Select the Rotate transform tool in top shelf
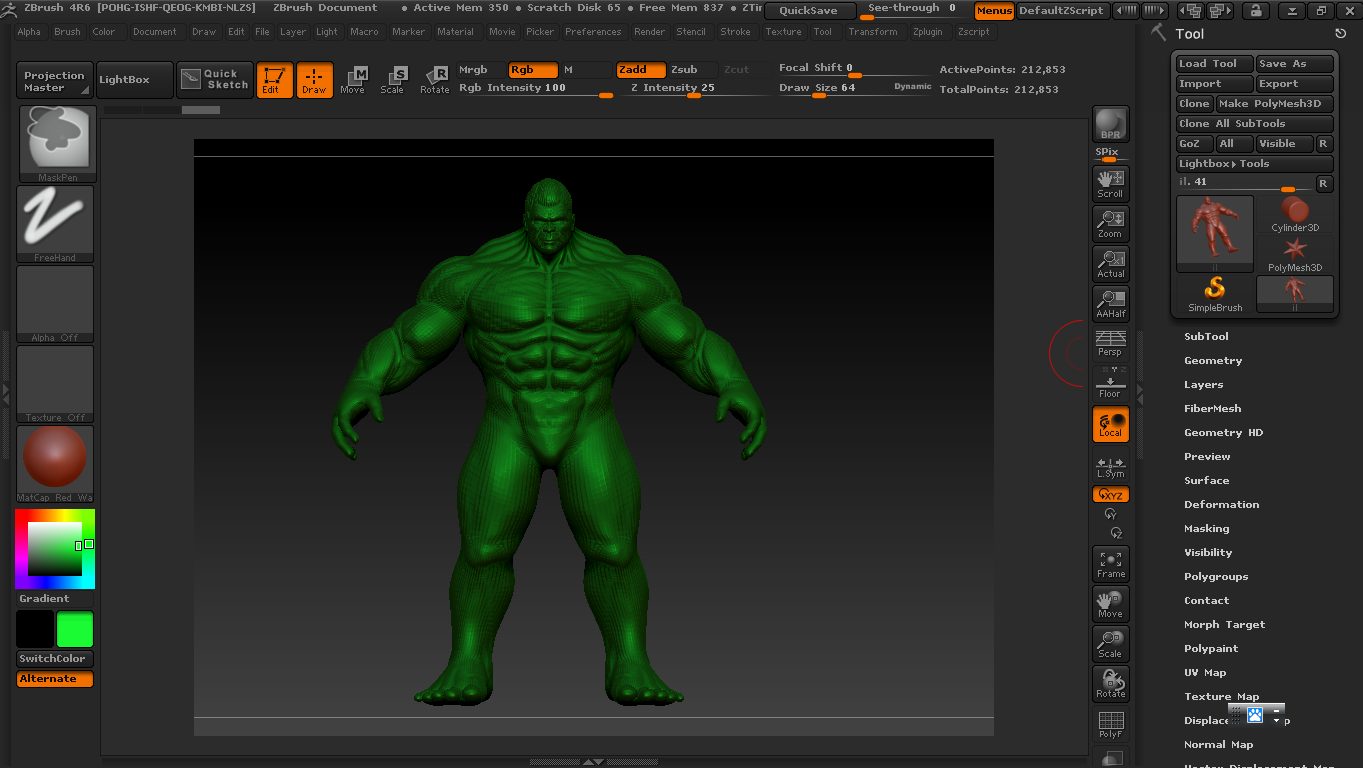 (x=435, y=80)
